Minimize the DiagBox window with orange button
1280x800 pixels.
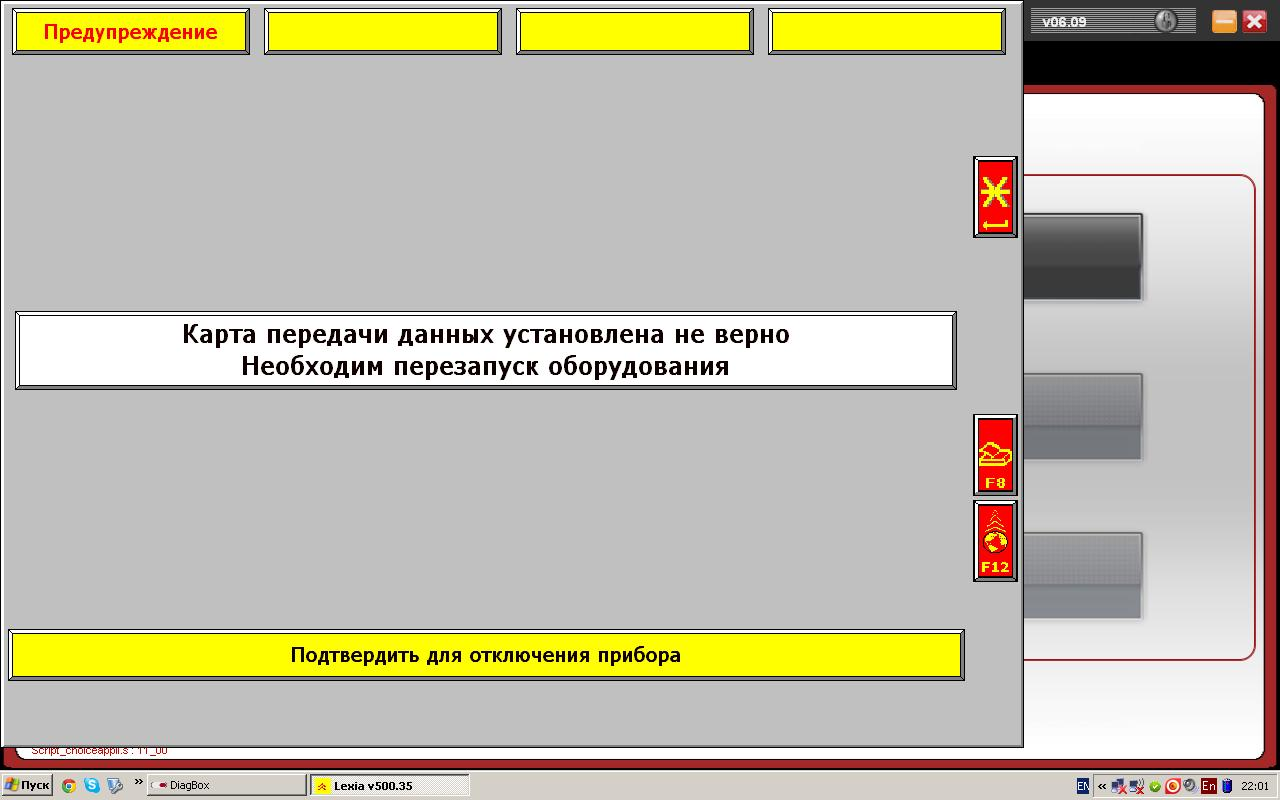[x=1224, y=21]
